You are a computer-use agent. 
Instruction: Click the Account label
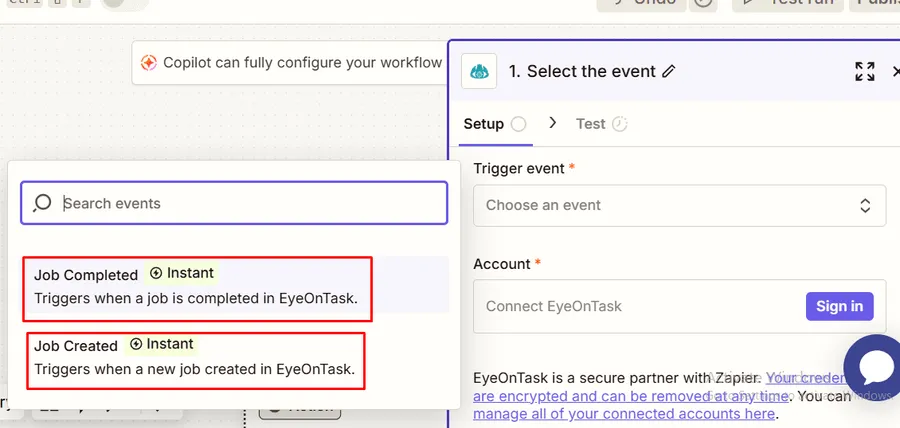(x=502, y=264)
